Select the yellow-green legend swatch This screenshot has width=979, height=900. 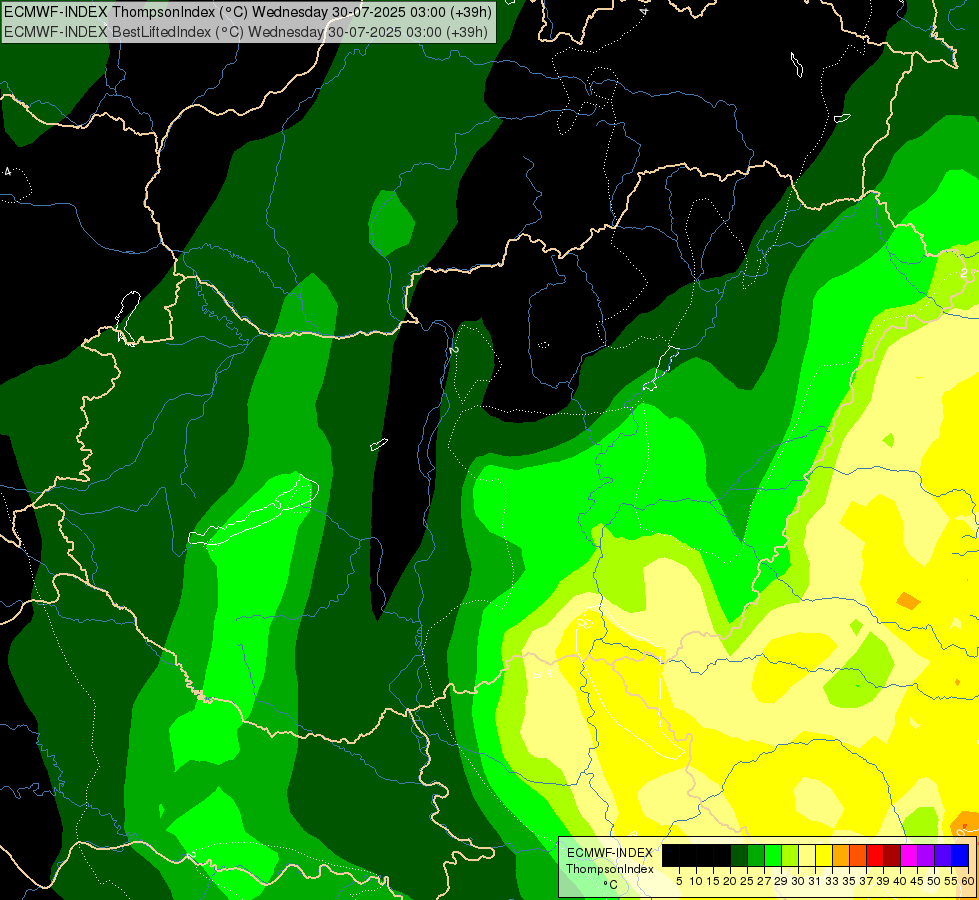click(x=790, y=855)
